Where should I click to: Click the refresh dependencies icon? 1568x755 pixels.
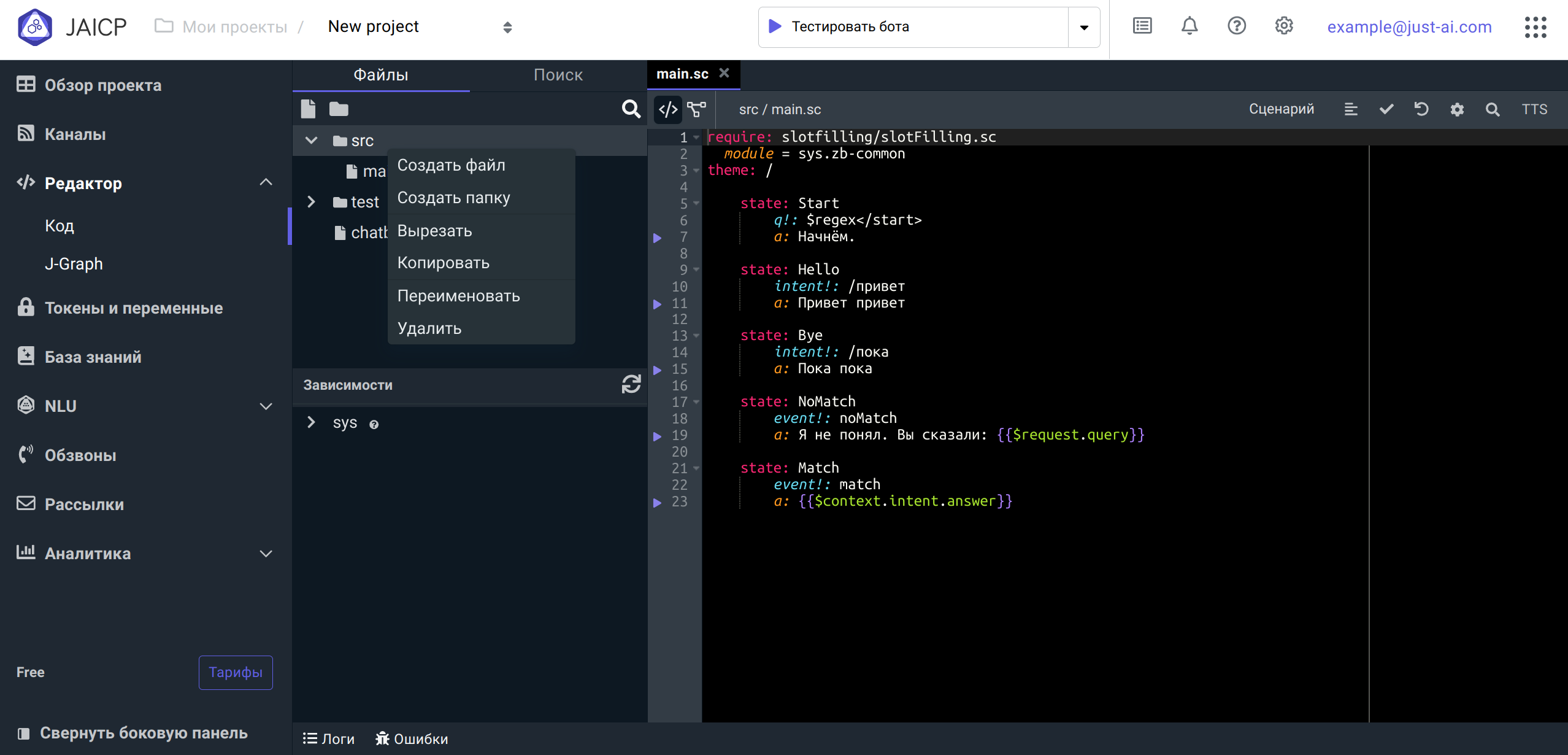coord(631,385)
